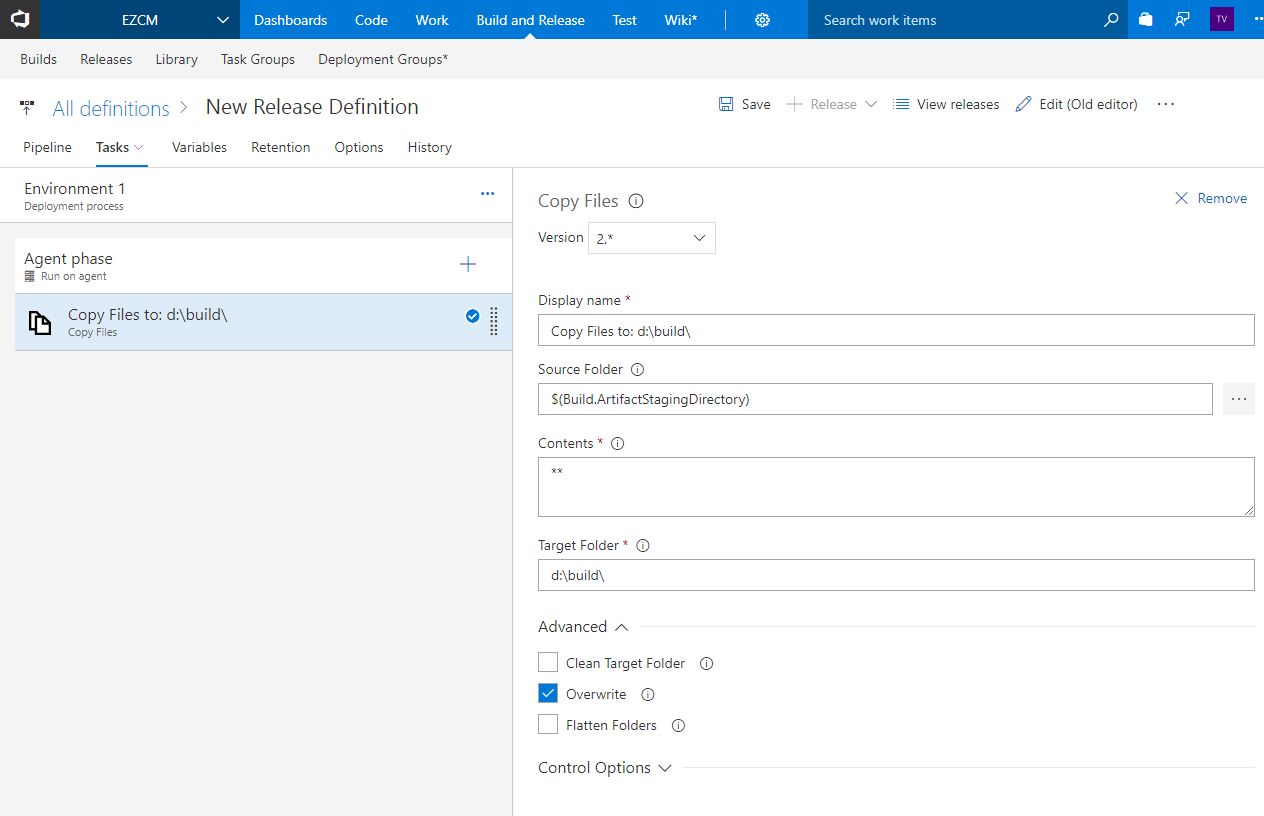Image resolution: width=1264 pixels, height=816 pixels.
Task: Open the Test item in the top navigation
Action: point(624,19)
